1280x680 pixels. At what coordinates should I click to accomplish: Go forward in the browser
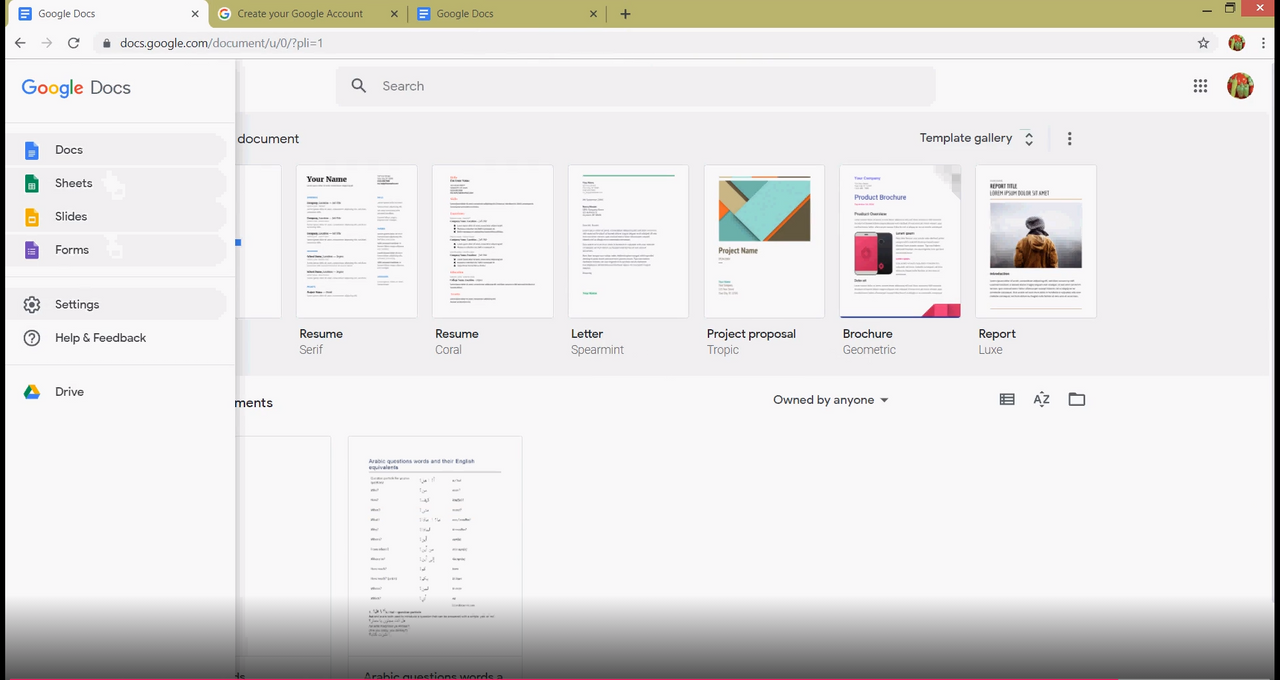pyautogui.click(x=47, y=43)
